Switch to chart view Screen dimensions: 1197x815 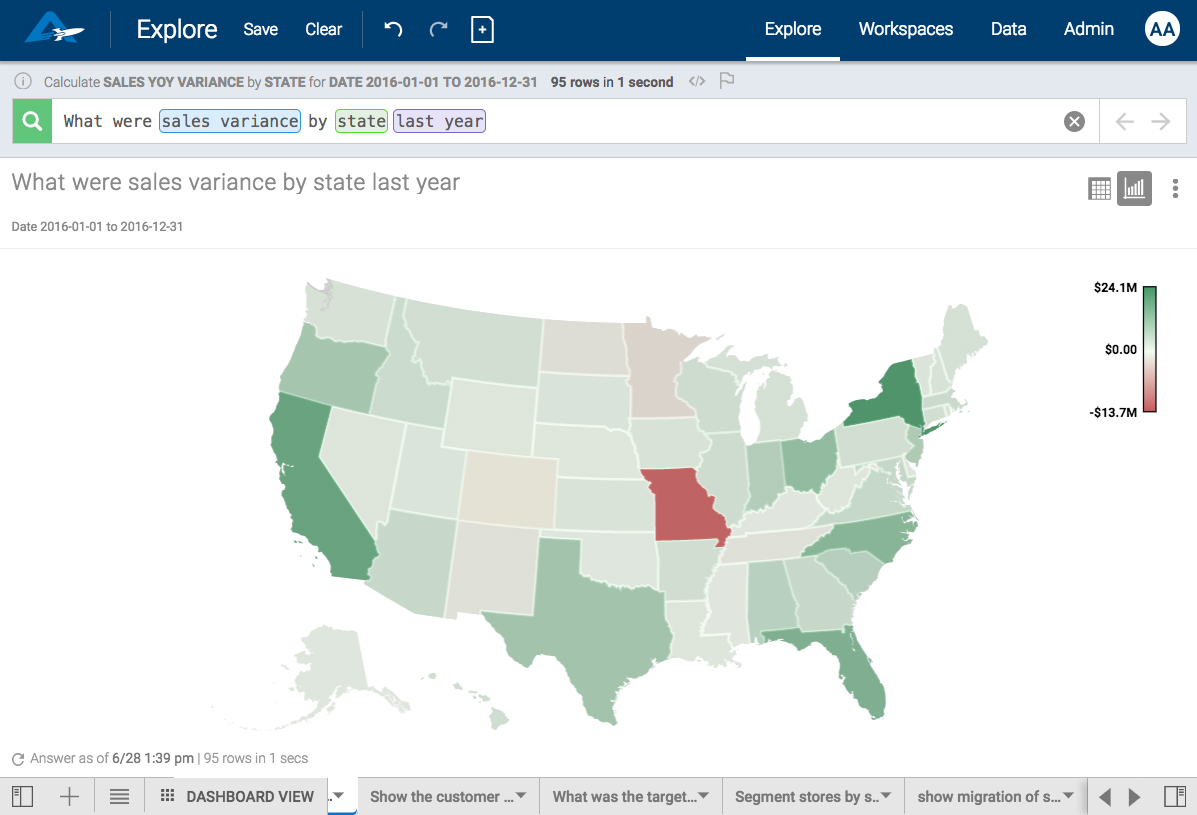coord(1134,188)
